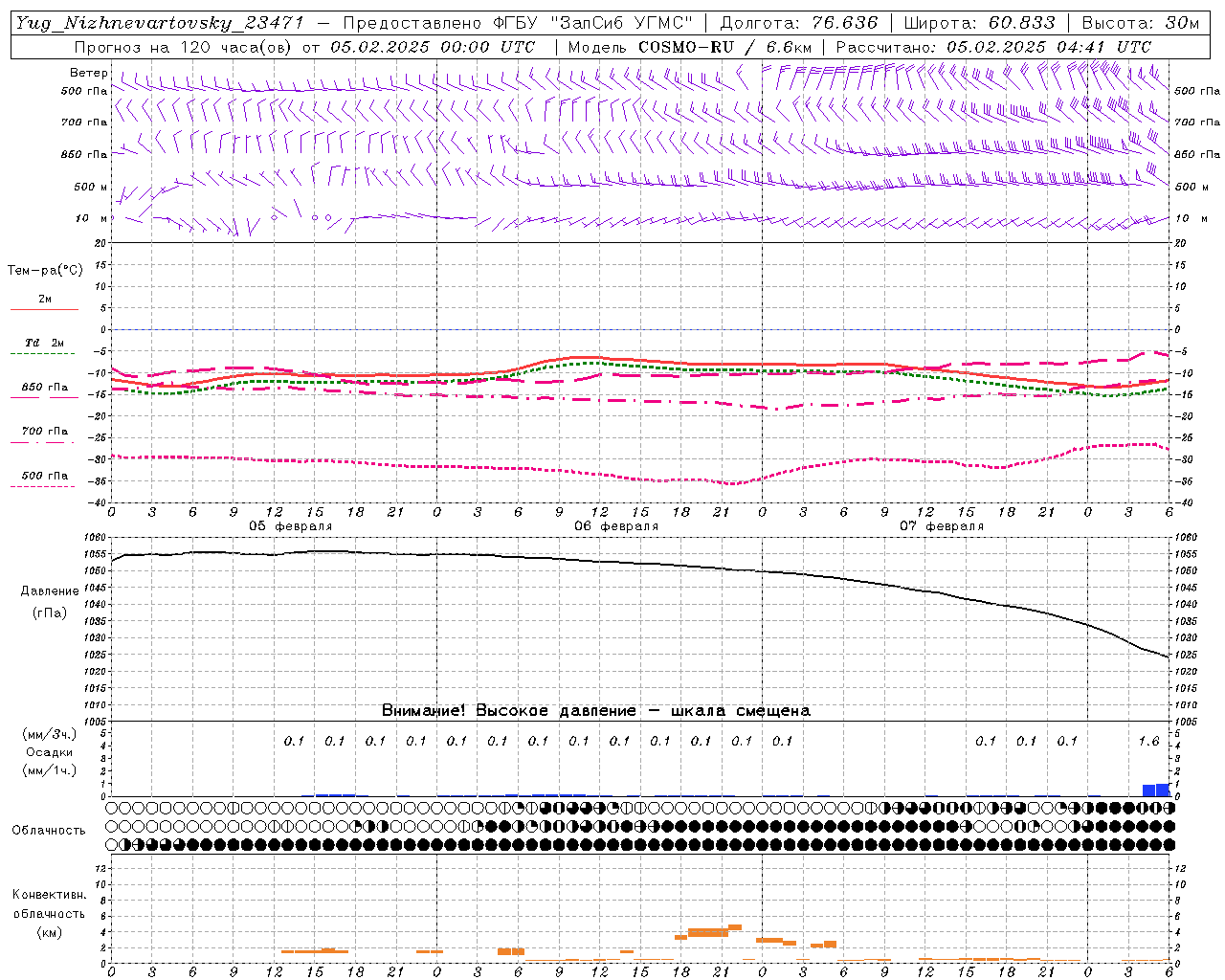This screenshot has height=980, width=1225.
Task: Click the 1.6 precipitation amount value
Action: click(x=1149, y=742)
